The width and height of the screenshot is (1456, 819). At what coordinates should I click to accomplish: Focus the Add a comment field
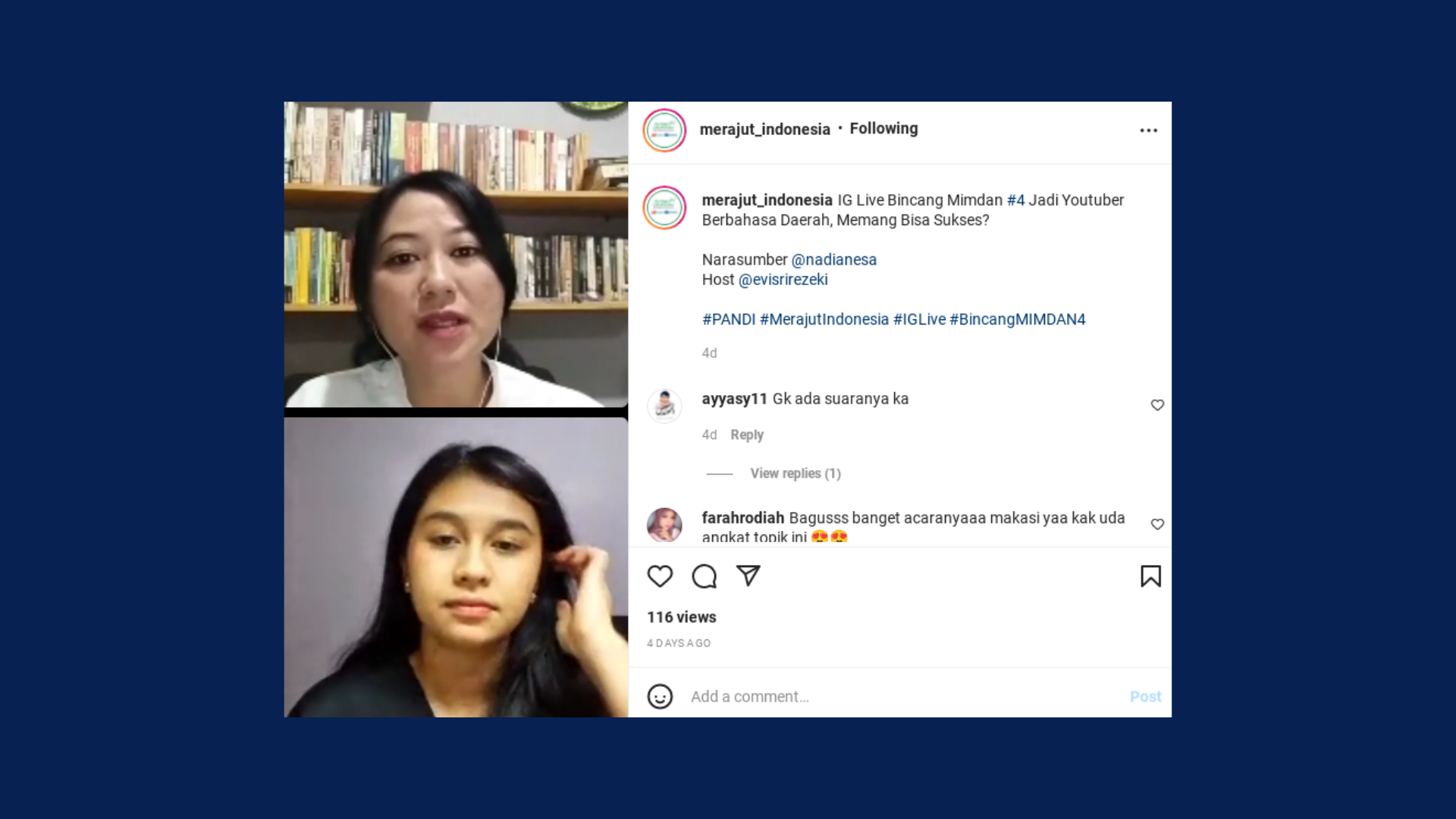coord(902,696)
